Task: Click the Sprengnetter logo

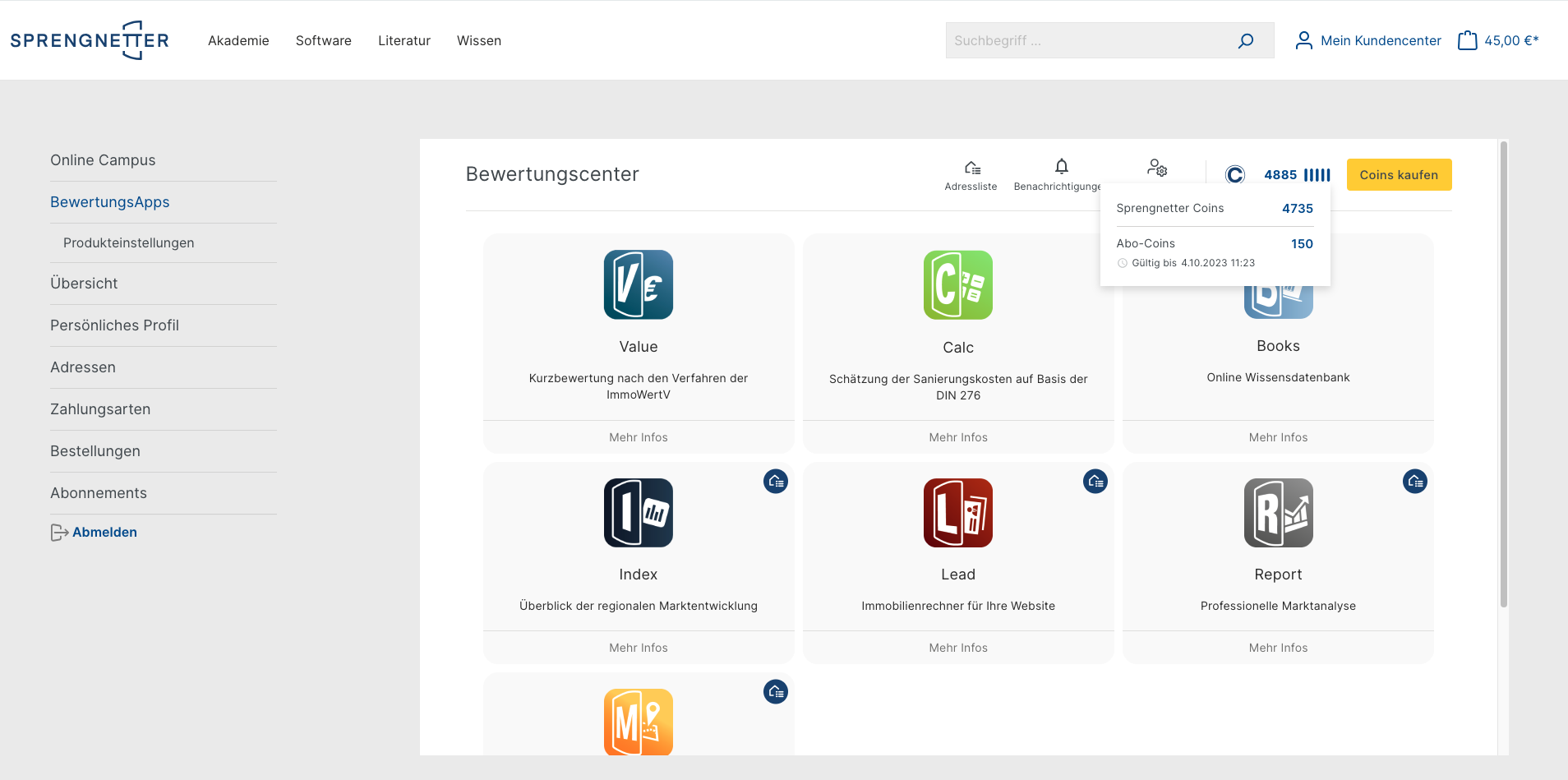Action: (x=90, y=40)
